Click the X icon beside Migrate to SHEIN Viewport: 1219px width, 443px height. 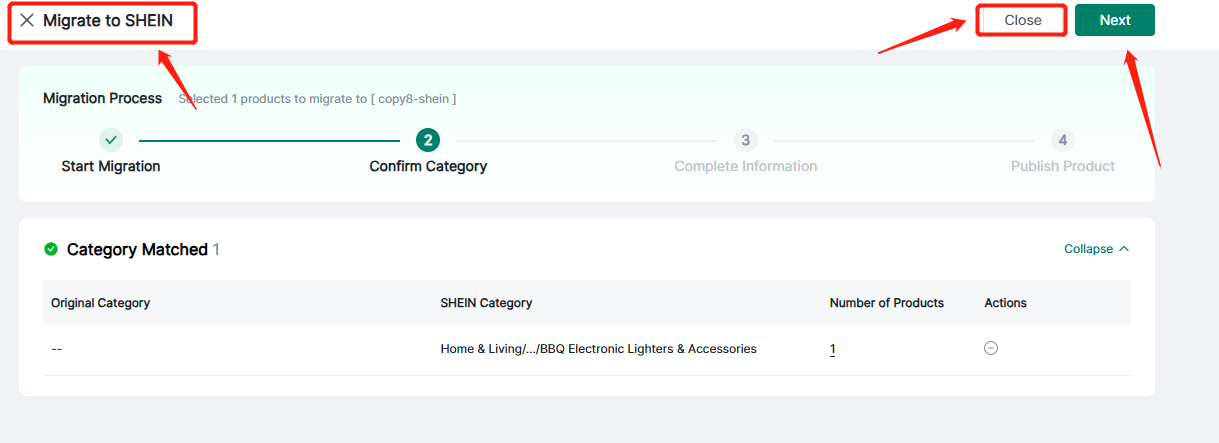tap(27, 21)
